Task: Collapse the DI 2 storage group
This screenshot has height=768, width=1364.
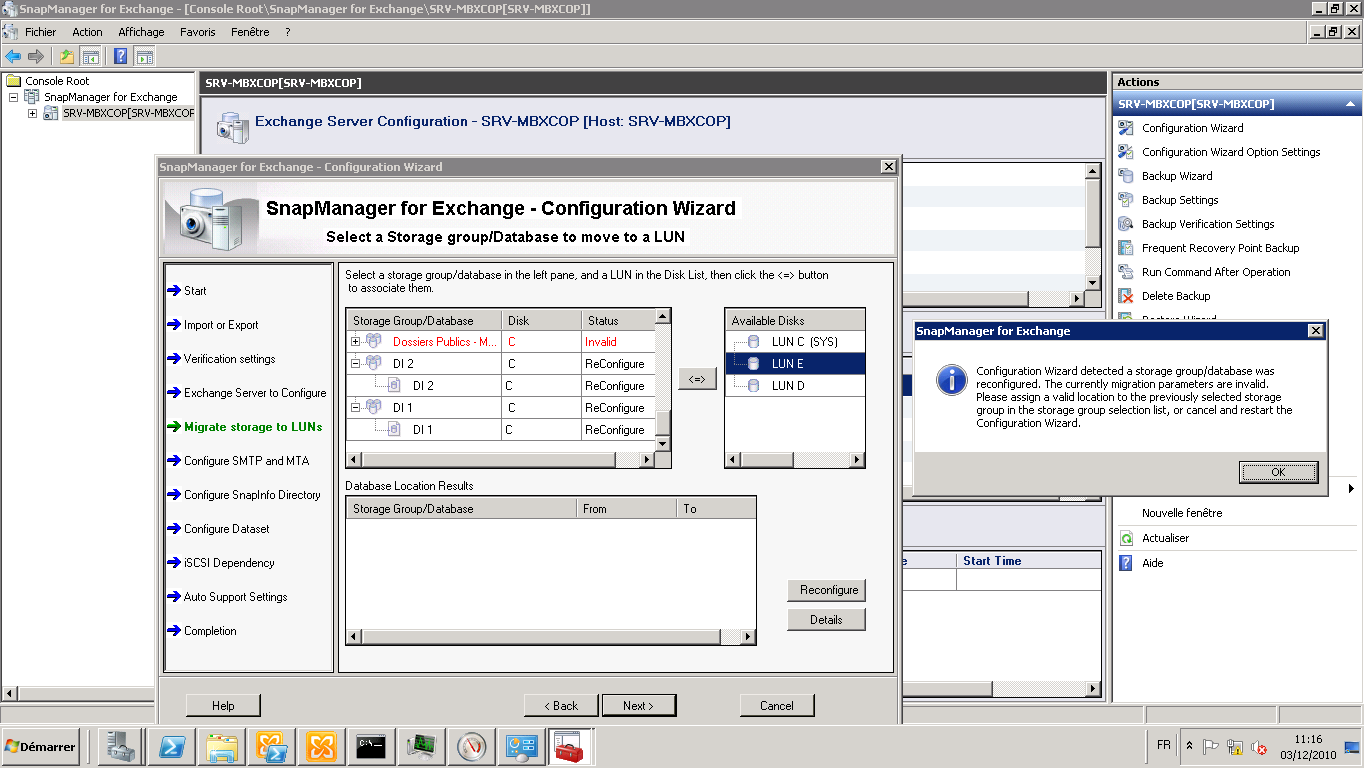Action: (355, 364)
